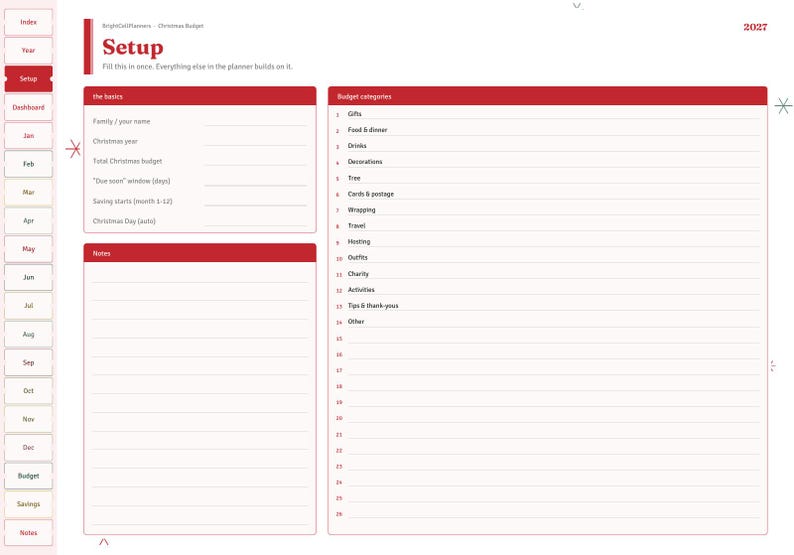Go to the Sep tab
Image resolution: width=794 pixels, height=555 pixels.
(28, 363)
